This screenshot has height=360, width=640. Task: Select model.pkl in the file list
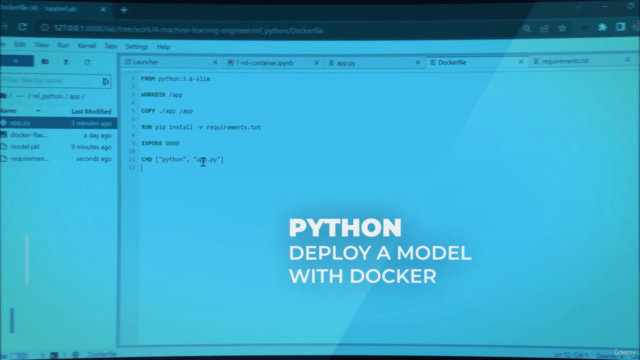click(58, 147)
